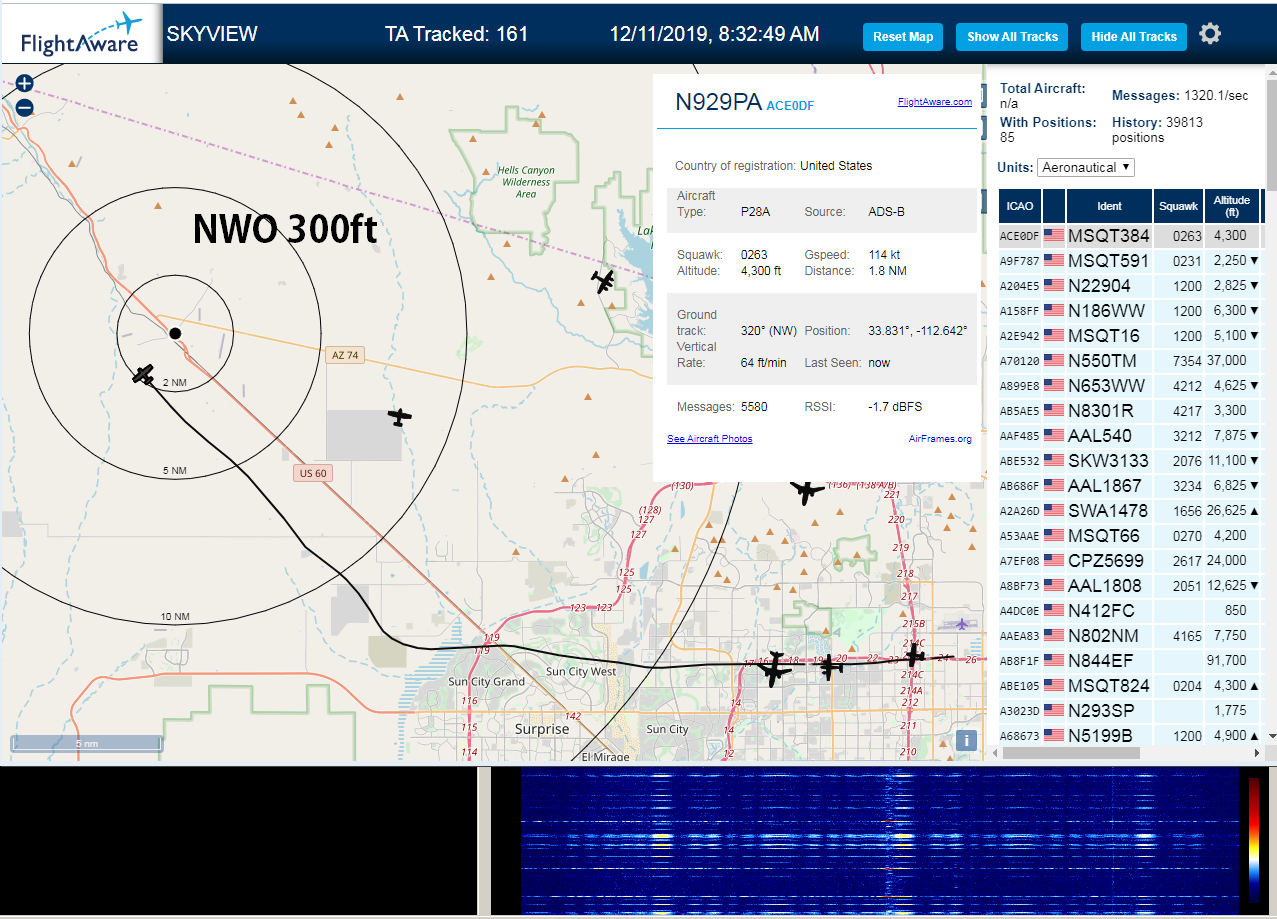Select the N653WW row
This screenshot has height=919, width=1277.
point(1129,386)
